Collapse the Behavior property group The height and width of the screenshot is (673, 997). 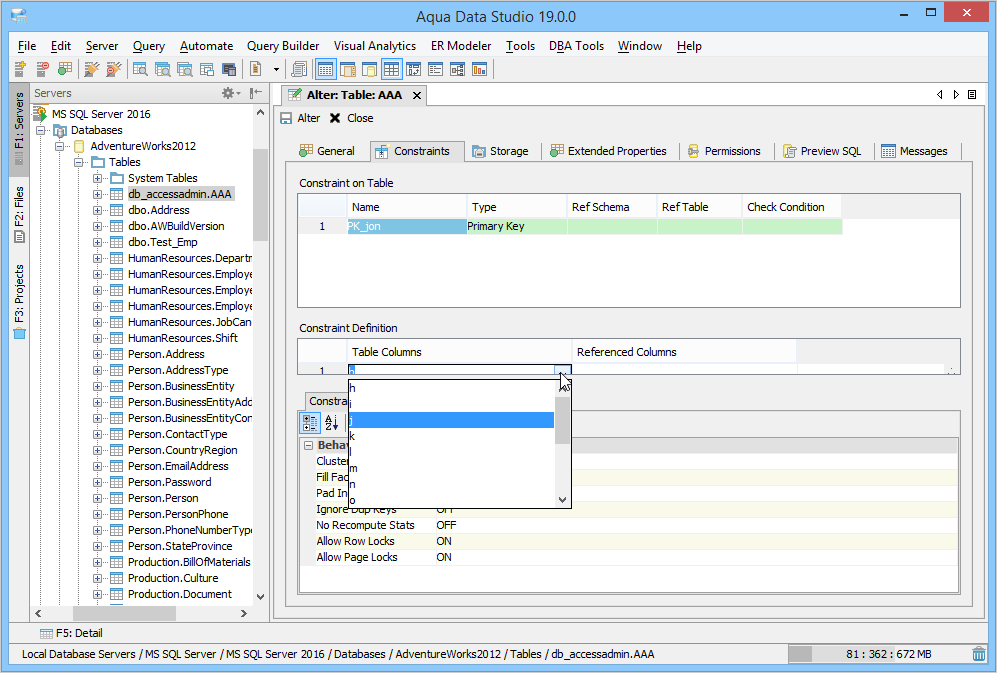[309, 445]
